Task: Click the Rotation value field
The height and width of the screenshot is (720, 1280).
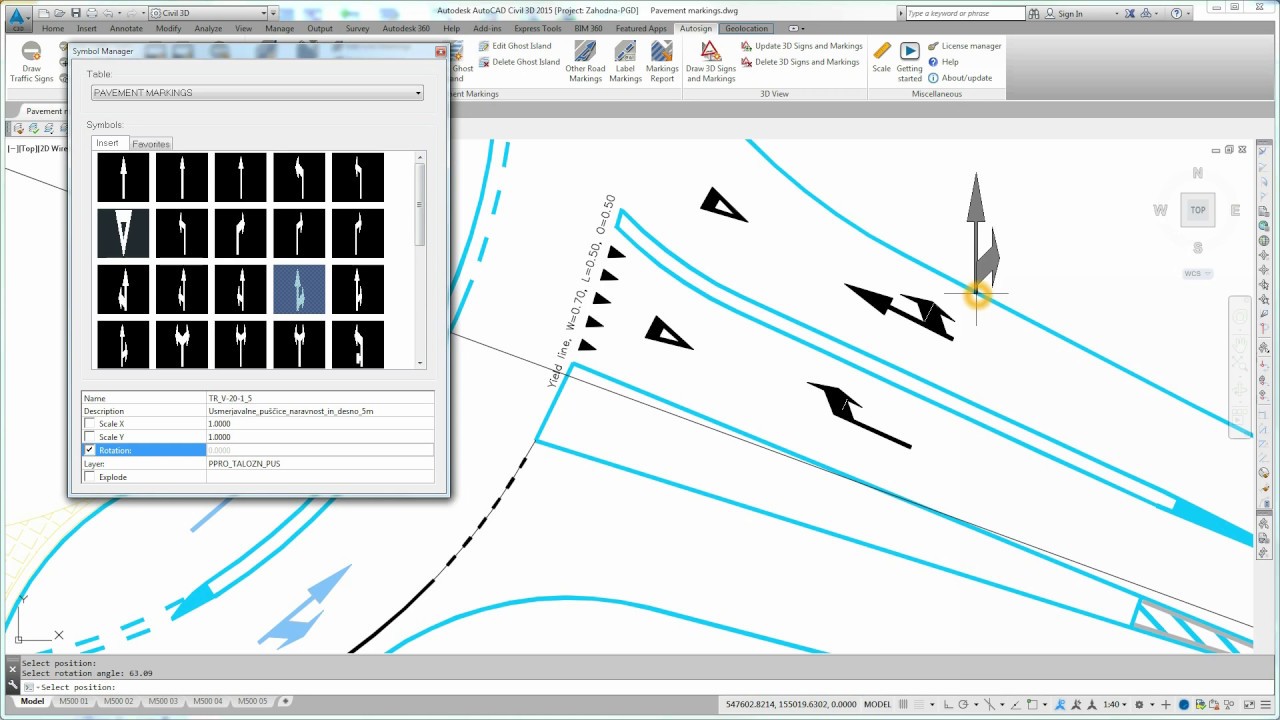Action: coord(320,450)
